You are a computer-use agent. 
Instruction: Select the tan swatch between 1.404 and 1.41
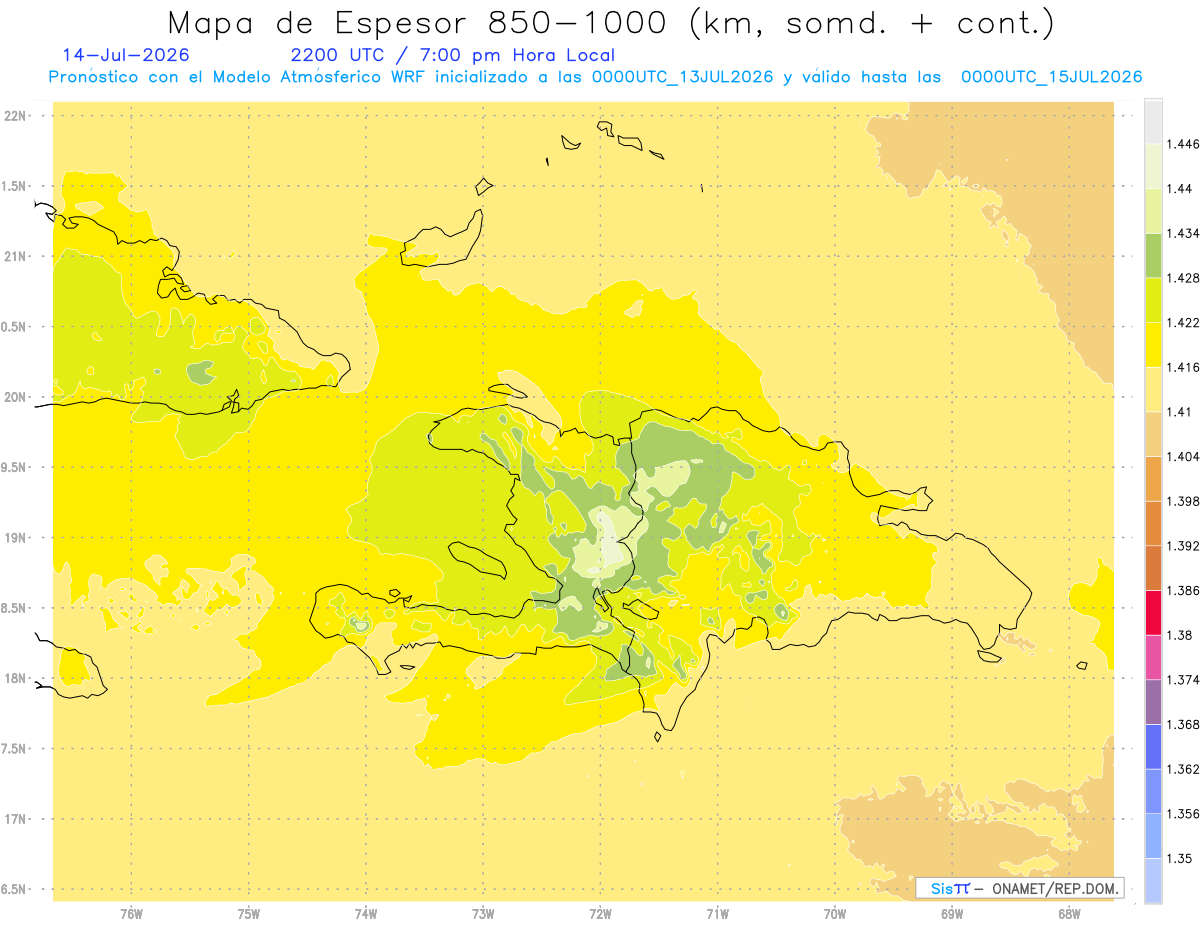coord(1153,434)
